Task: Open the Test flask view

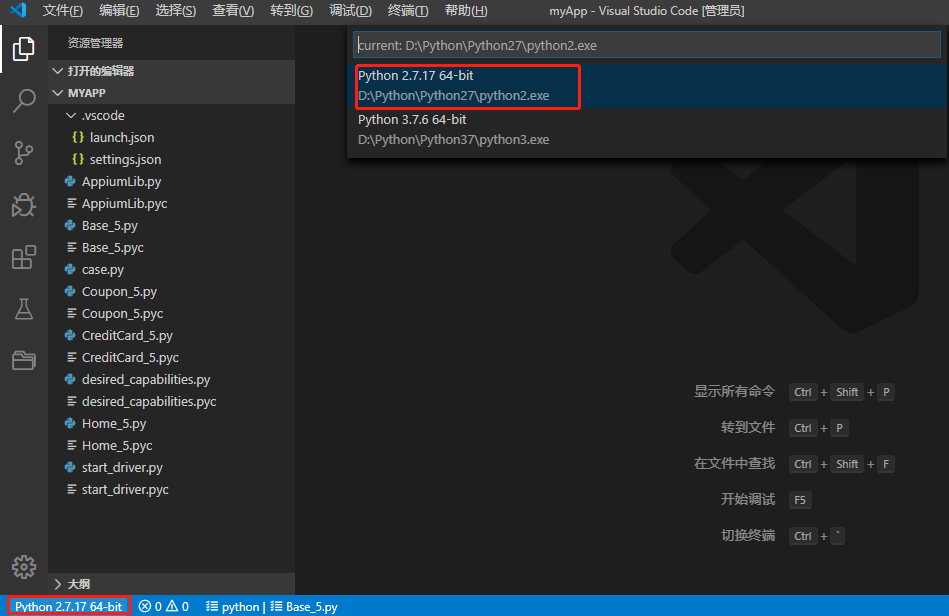Action: click(x=24, y=309)
